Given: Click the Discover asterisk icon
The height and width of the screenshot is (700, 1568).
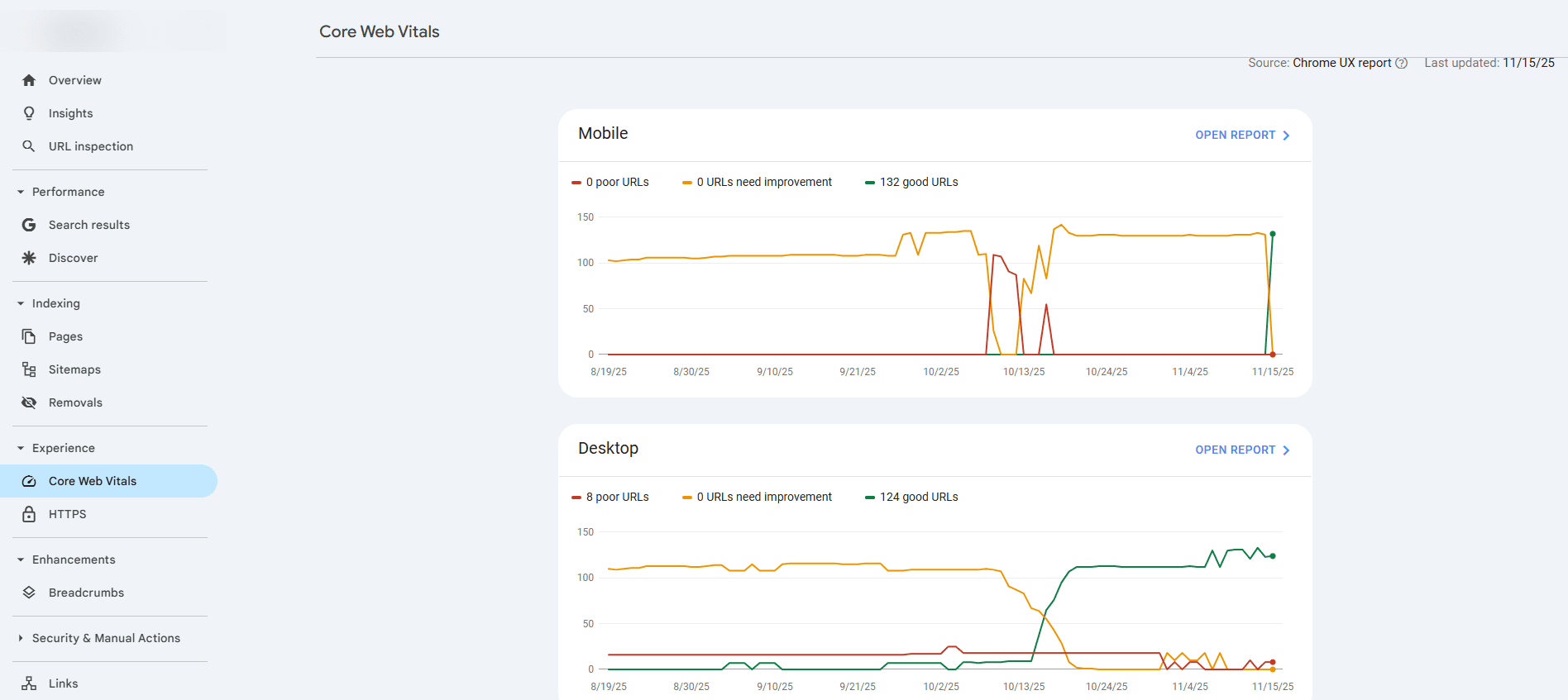Looking at the screenshot, I should tap(29, 258).
